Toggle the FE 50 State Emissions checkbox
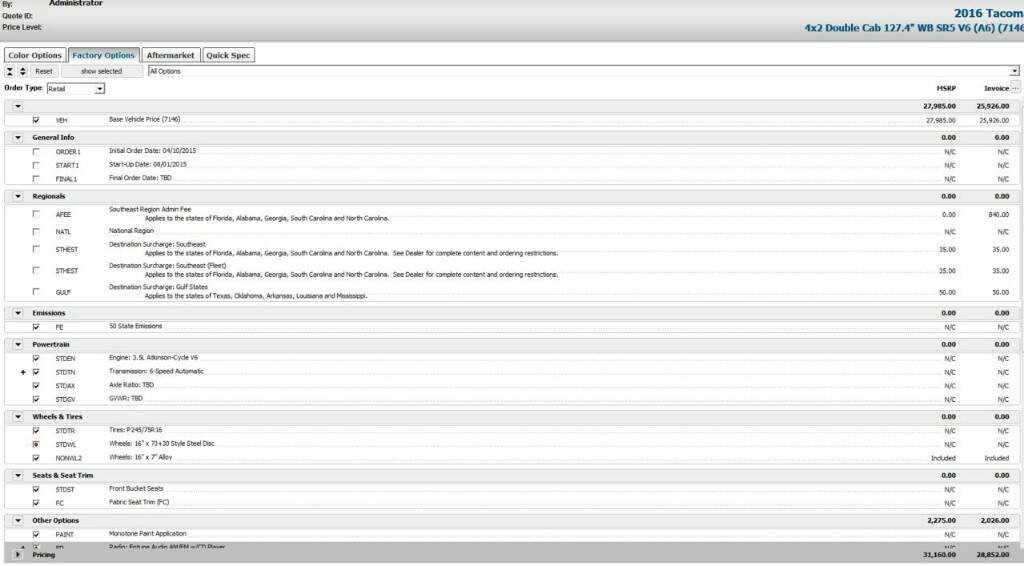The image size is (1024, 566). [x=36, y=327]
